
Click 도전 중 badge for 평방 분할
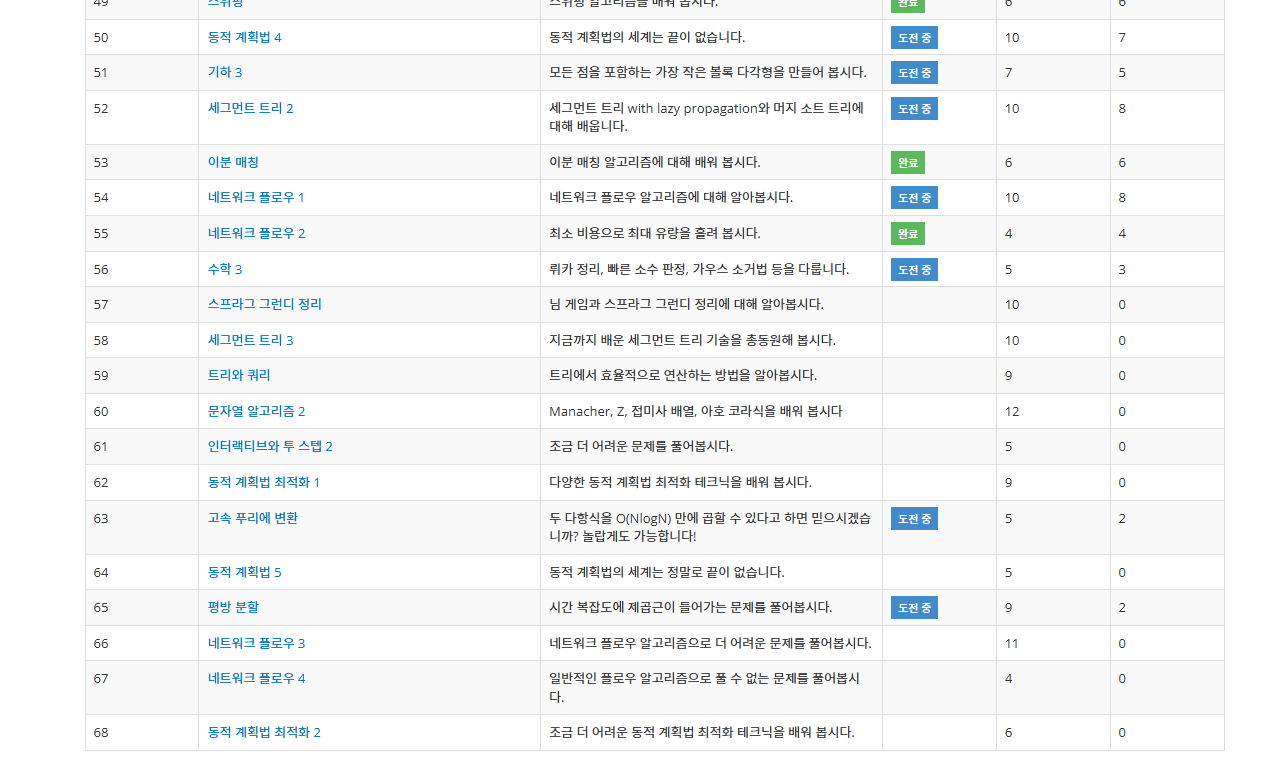pos(914,607)
